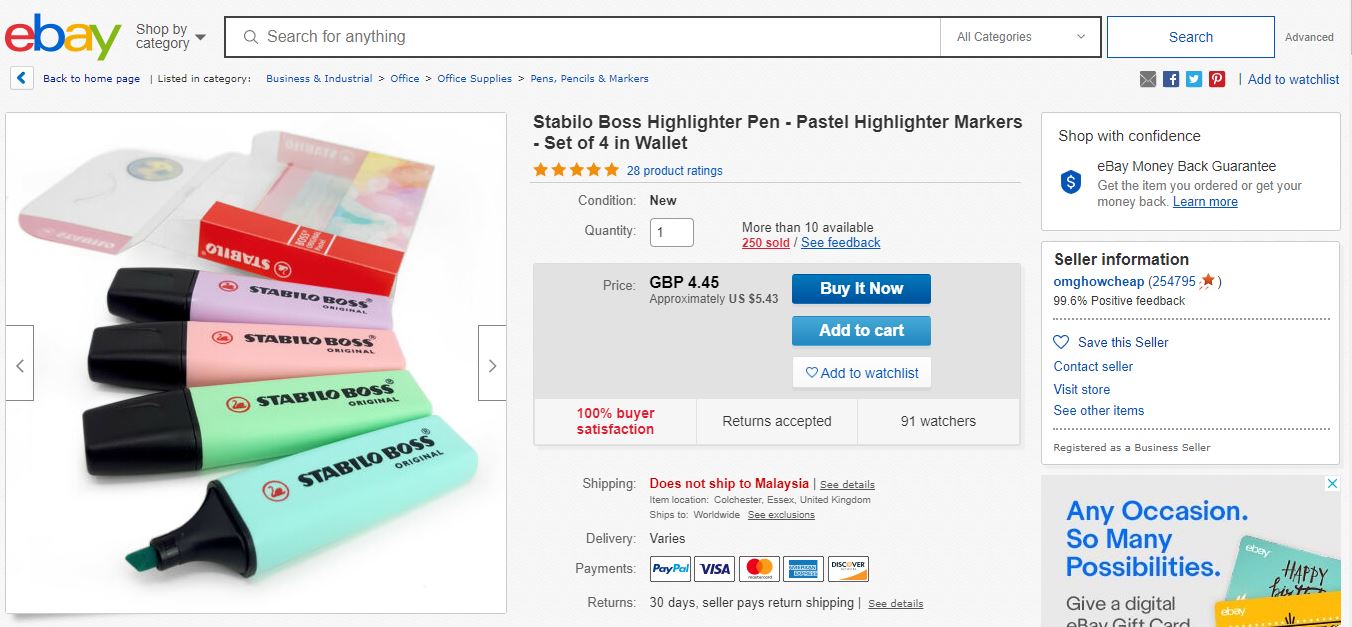
Task: Toggle Add to watchlist heart button
Action: pyautogui.click(x=862, y=373)
